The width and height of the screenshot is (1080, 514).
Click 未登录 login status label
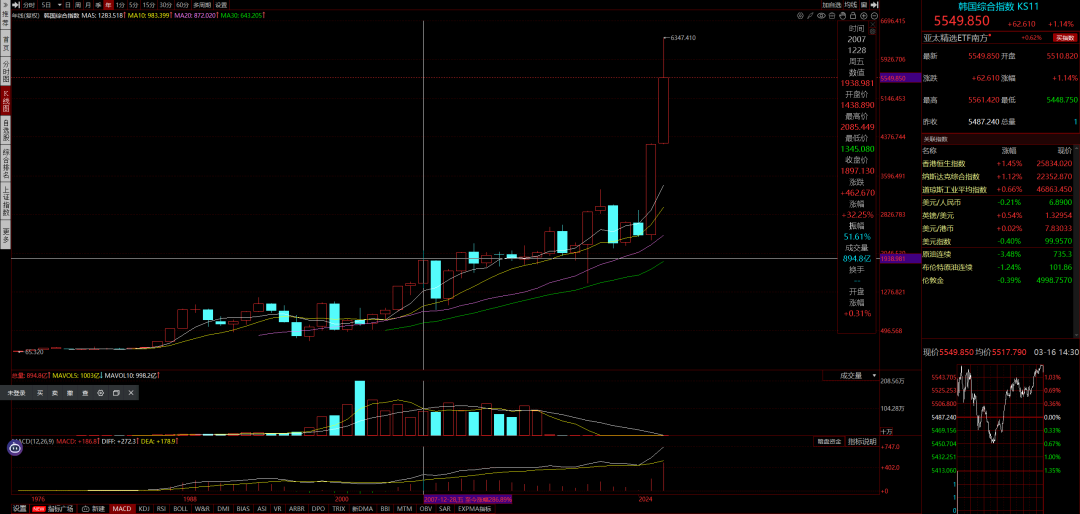point(17,393)
